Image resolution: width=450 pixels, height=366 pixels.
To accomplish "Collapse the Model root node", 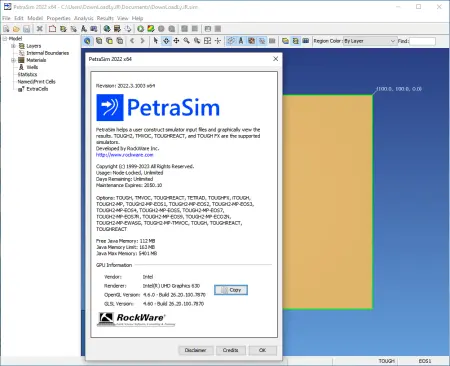I will click(x=5, y=39).
